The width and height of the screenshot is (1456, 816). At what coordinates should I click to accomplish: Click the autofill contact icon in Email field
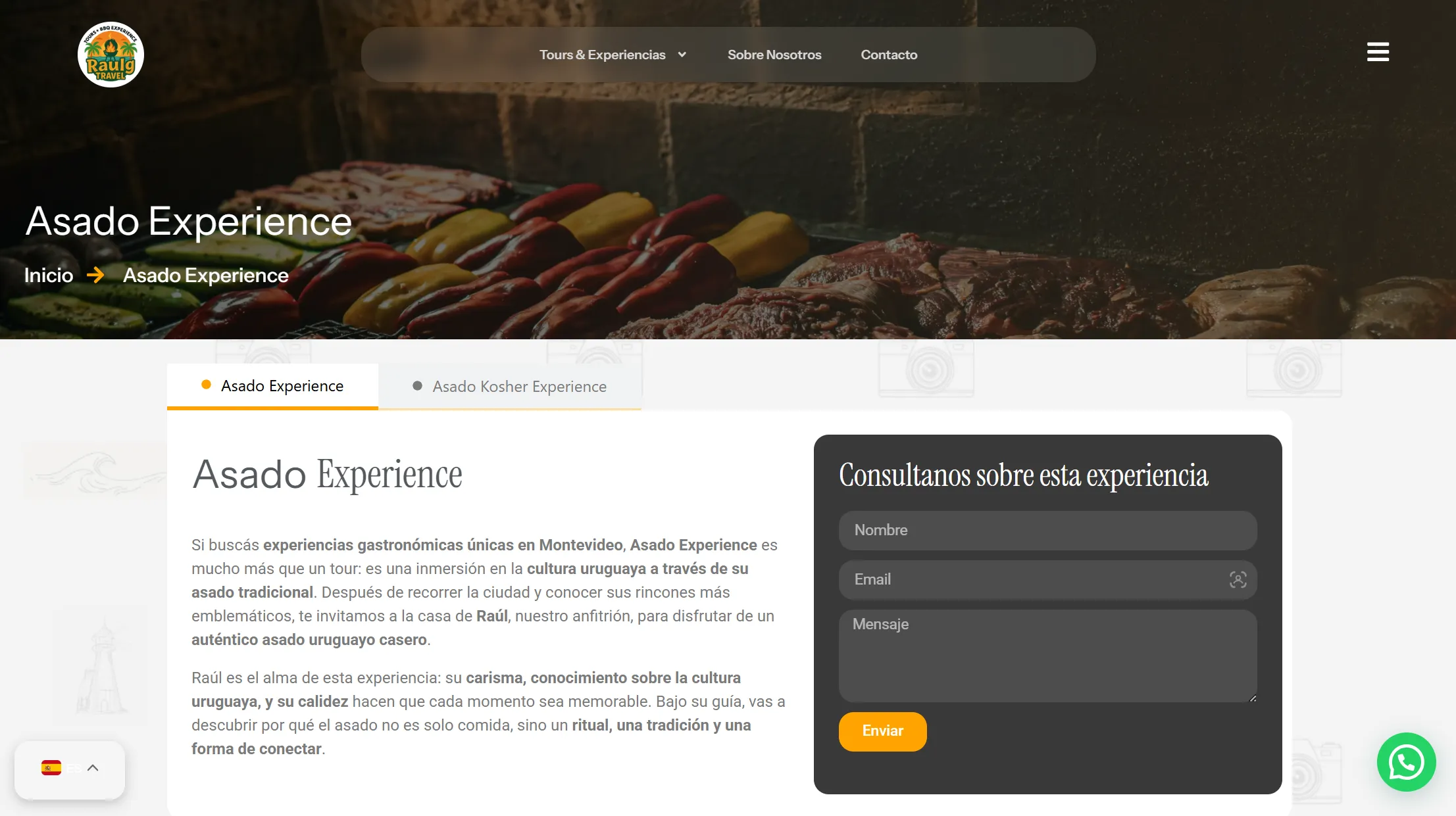click(1238, 579)
